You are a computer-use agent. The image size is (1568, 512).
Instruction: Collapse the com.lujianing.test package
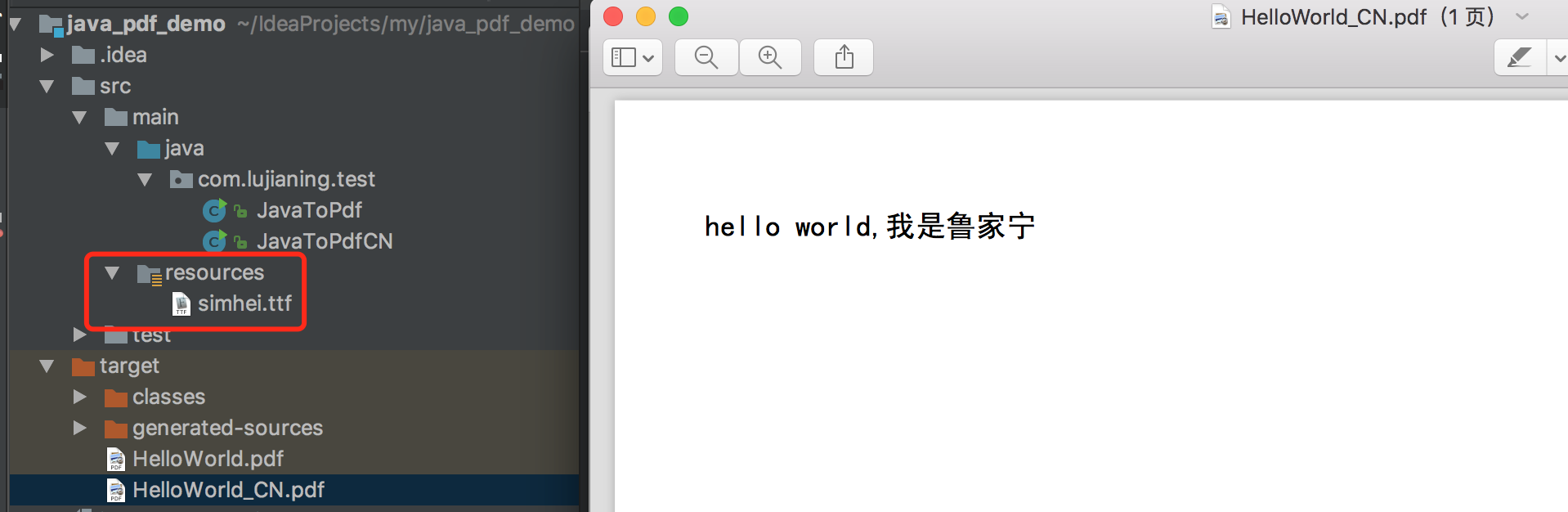click(x=145, y=179)
